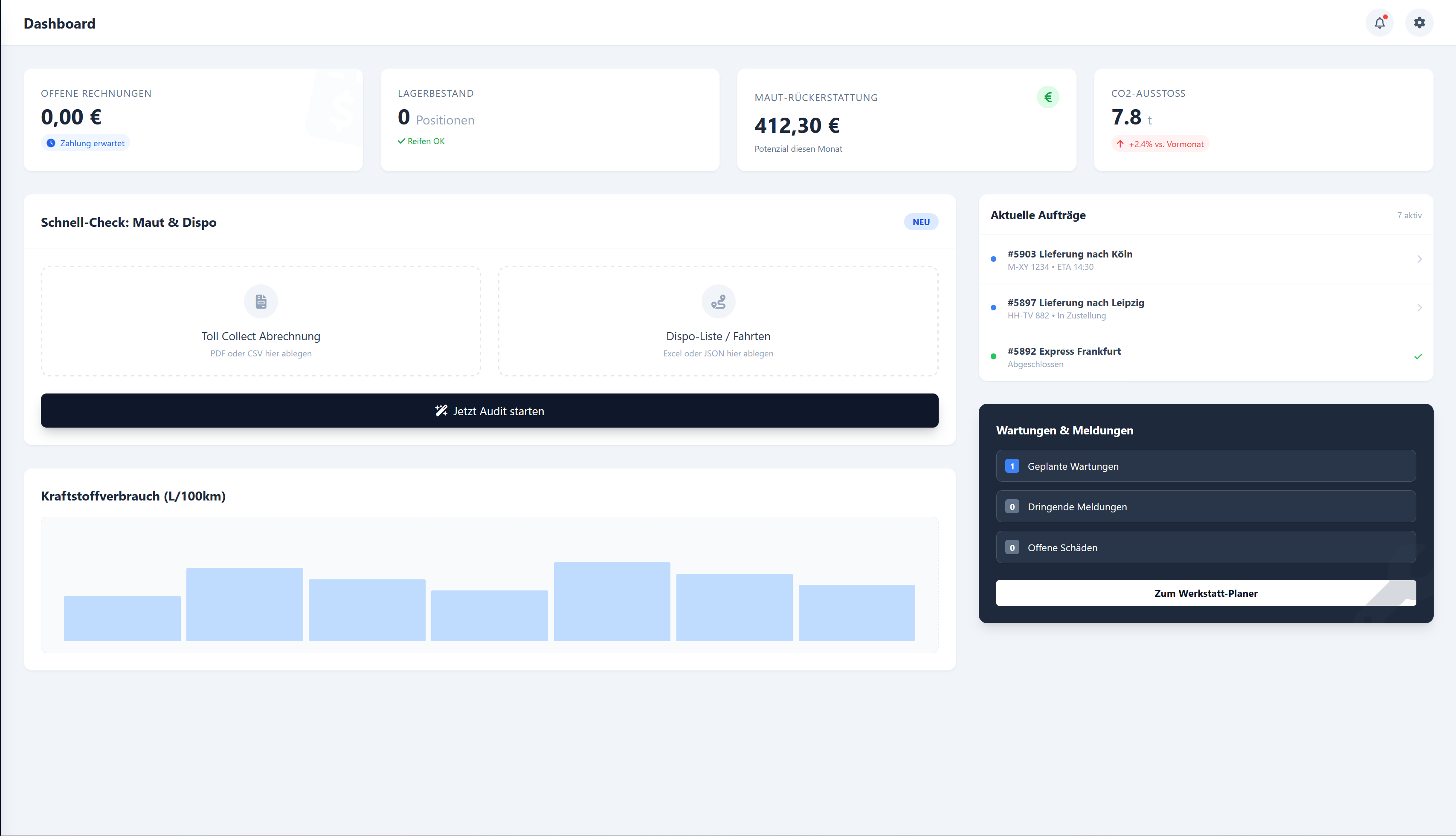Expand details for #5897 Lieferung nach Leipzig
This screenshot has width=1456, height=836.
[x=1419, y=308]
